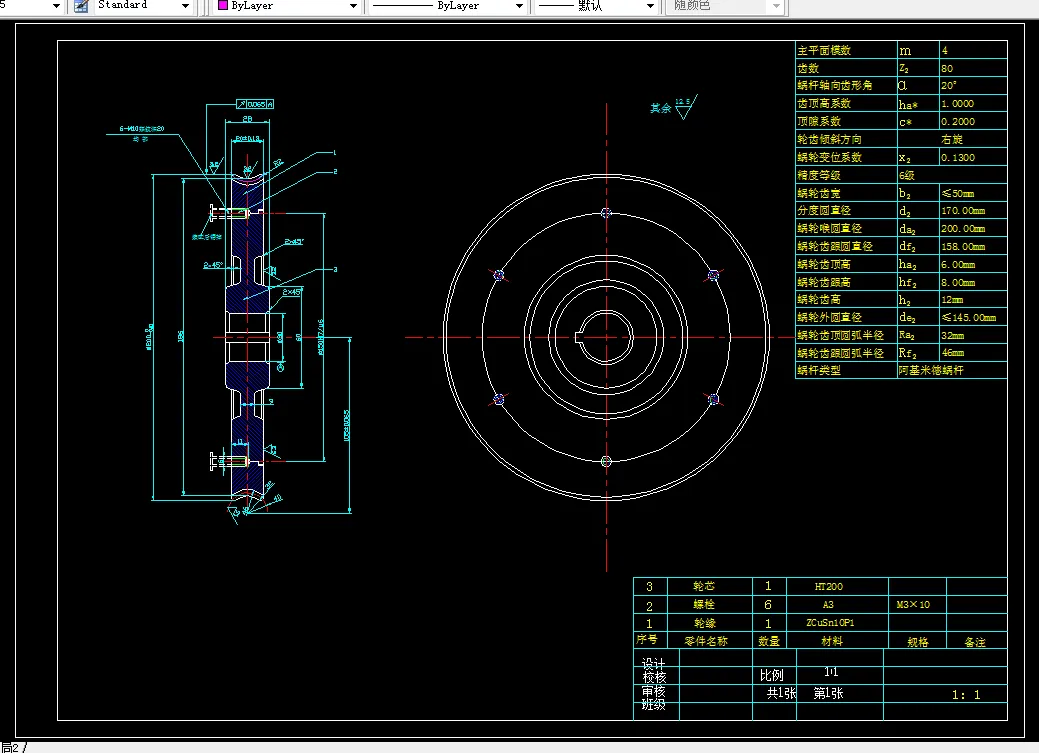Click the greyed-out 随颜色 plot style dropdown
1039x753 pixels.
tap(725, 6)
